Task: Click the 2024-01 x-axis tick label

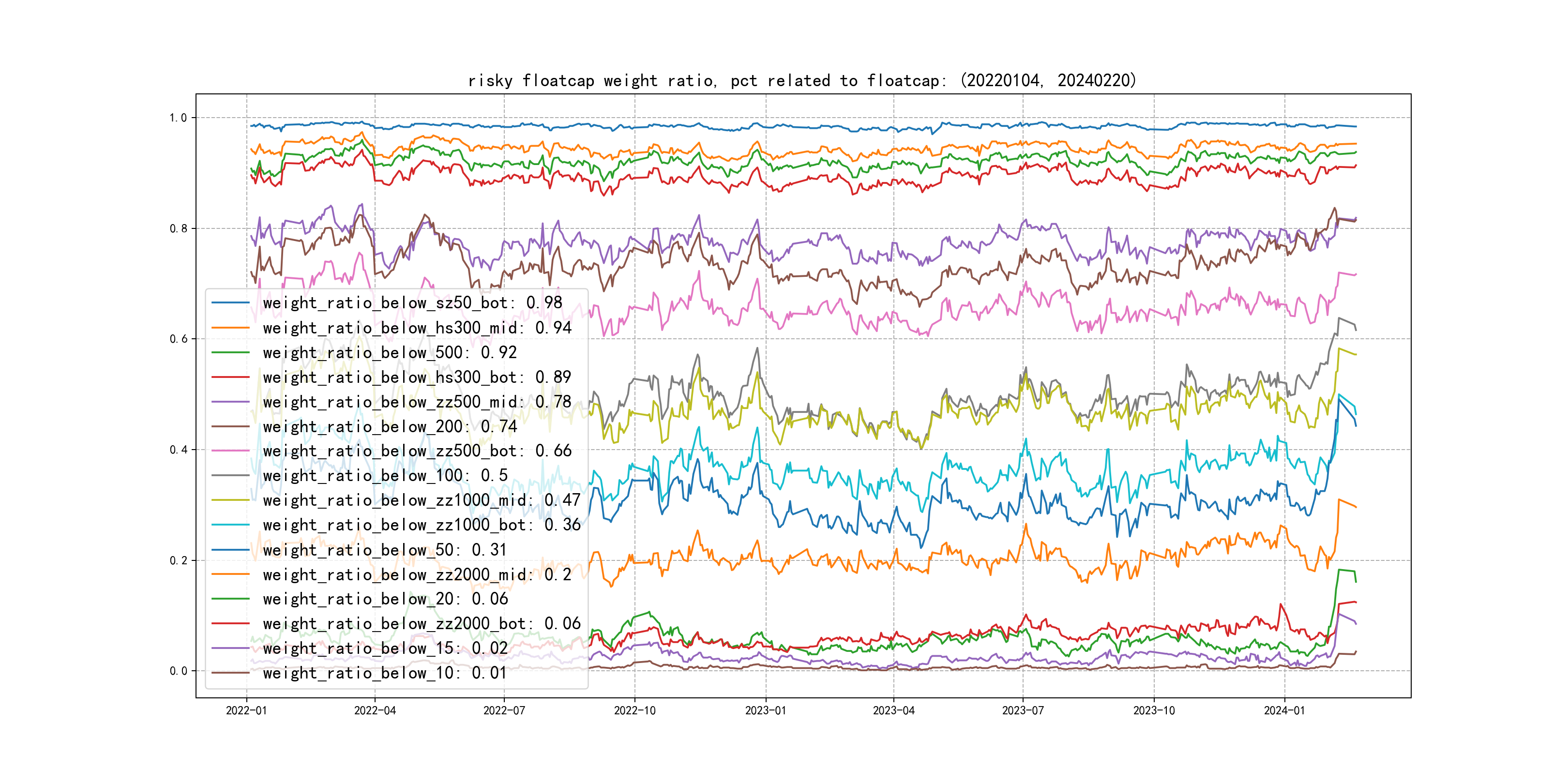Action: pos(1284,710)
